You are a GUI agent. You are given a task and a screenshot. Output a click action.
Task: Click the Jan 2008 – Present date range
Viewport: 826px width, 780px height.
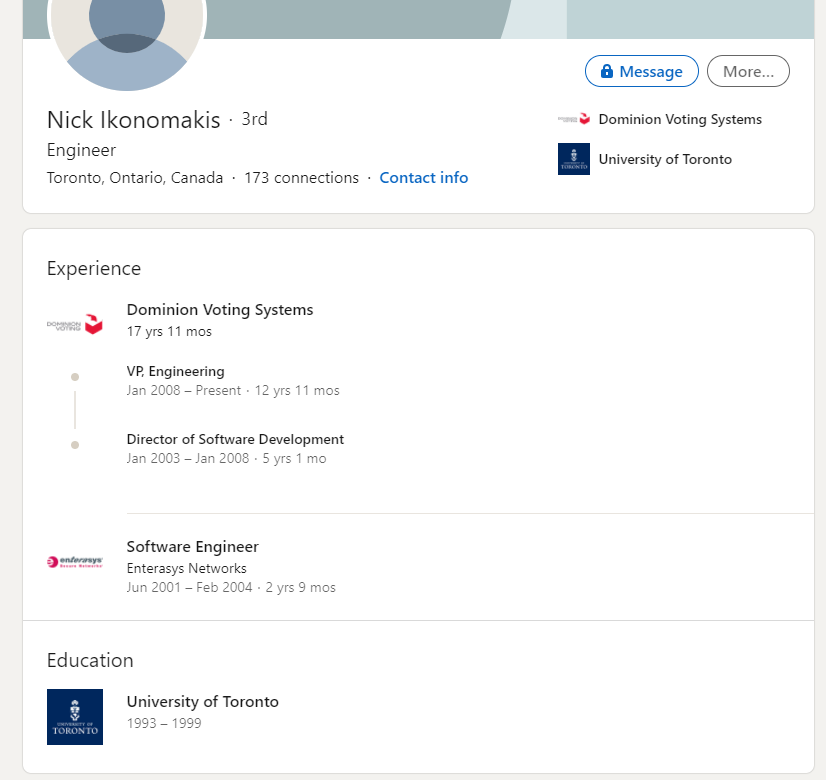(x=183, y=390)
